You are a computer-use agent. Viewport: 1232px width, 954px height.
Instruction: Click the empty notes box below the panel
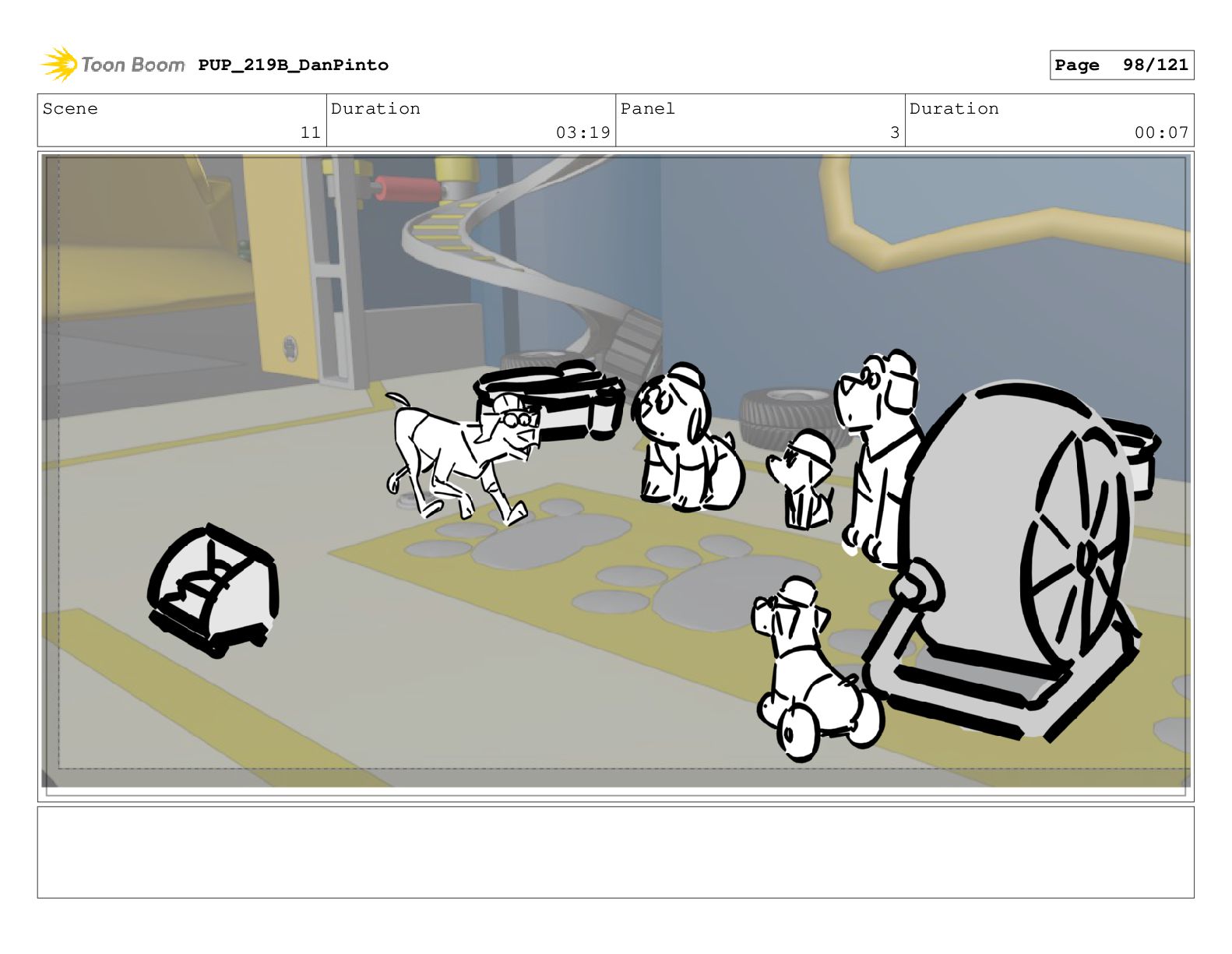pyautogui.click(x=616, y=852)
